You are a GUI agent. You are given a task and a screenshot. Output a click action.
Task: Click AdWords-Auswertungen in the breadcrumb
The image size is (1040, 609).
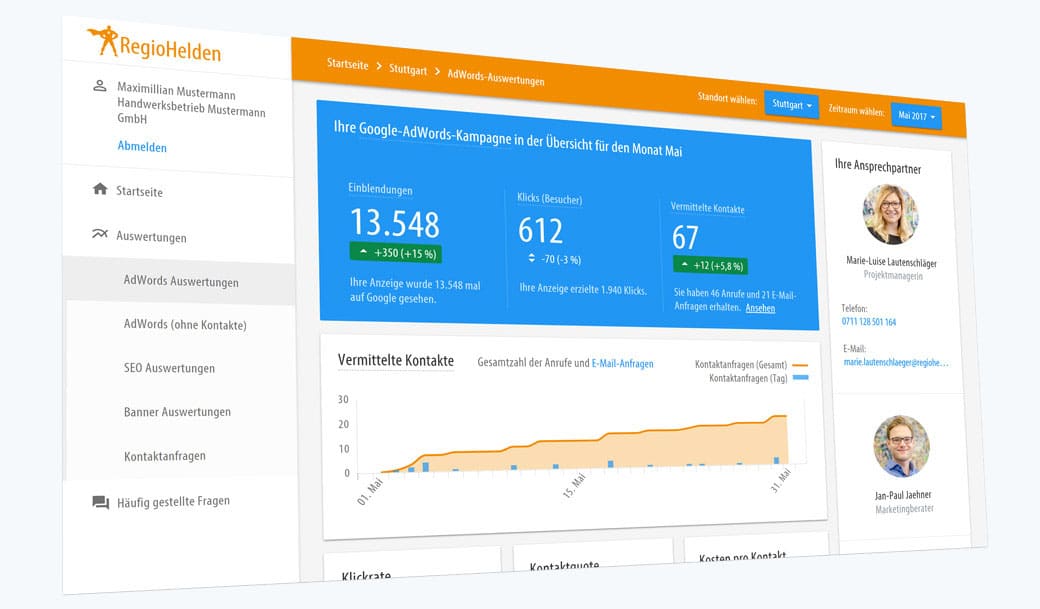click(x=495, y=77)
